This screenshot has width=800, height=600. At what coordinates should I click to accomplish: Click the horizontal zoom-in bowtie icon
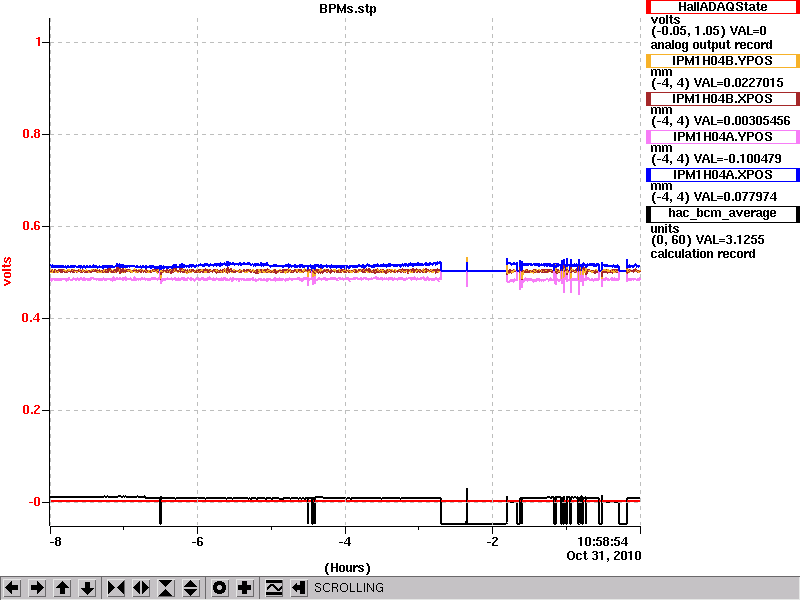click(116, 588)
